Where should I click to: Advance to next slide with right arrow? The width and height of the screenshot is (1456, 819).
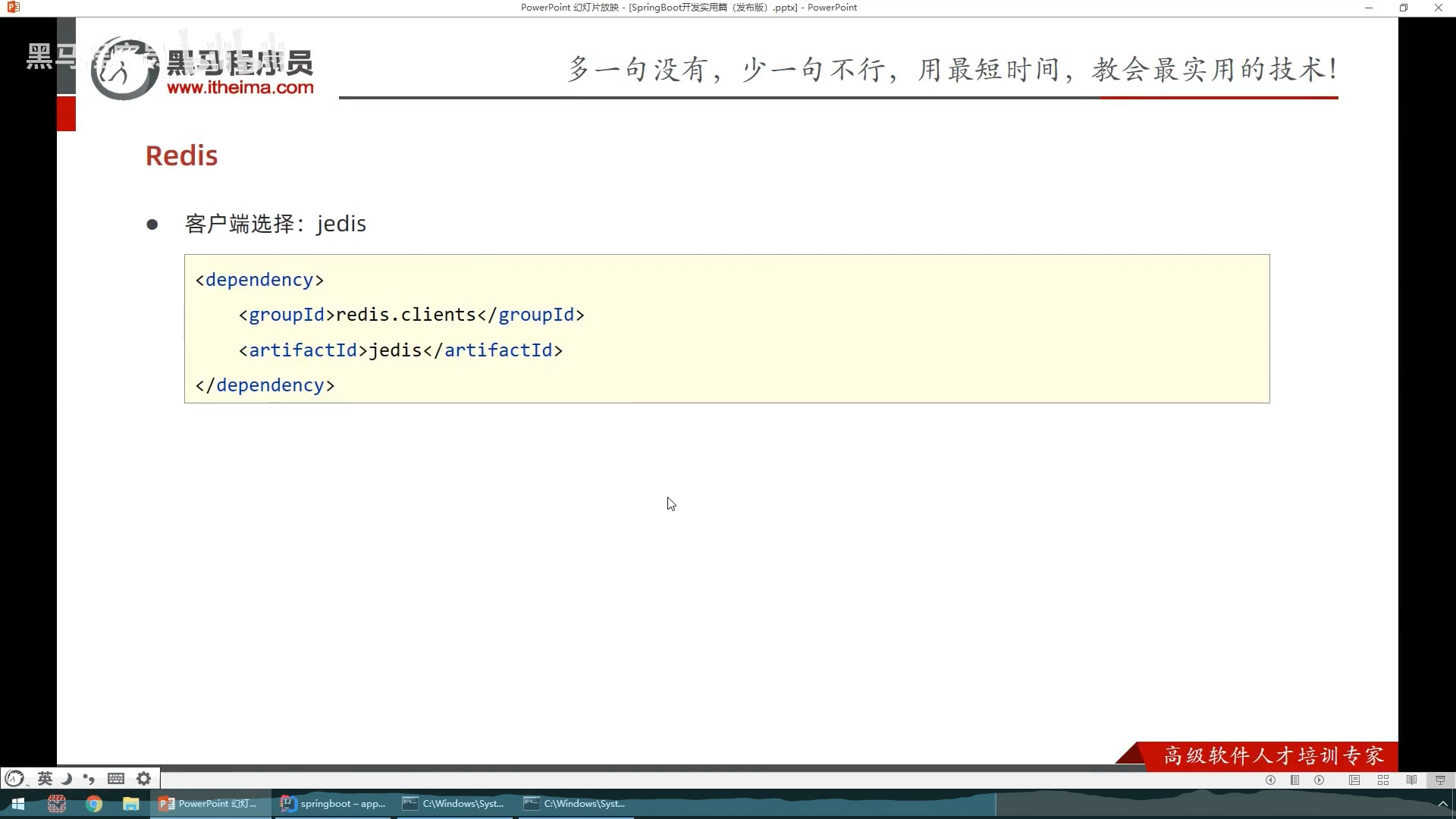(x=1319, y=780)
